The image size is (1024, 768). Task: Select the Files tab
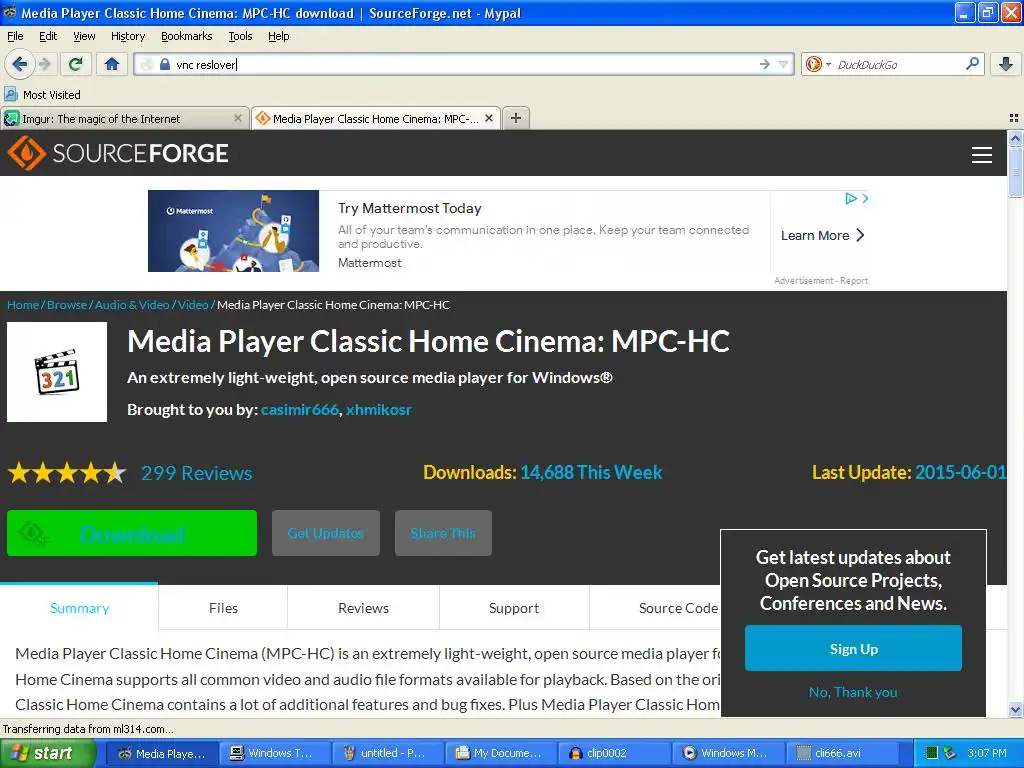tap(223, 608)
